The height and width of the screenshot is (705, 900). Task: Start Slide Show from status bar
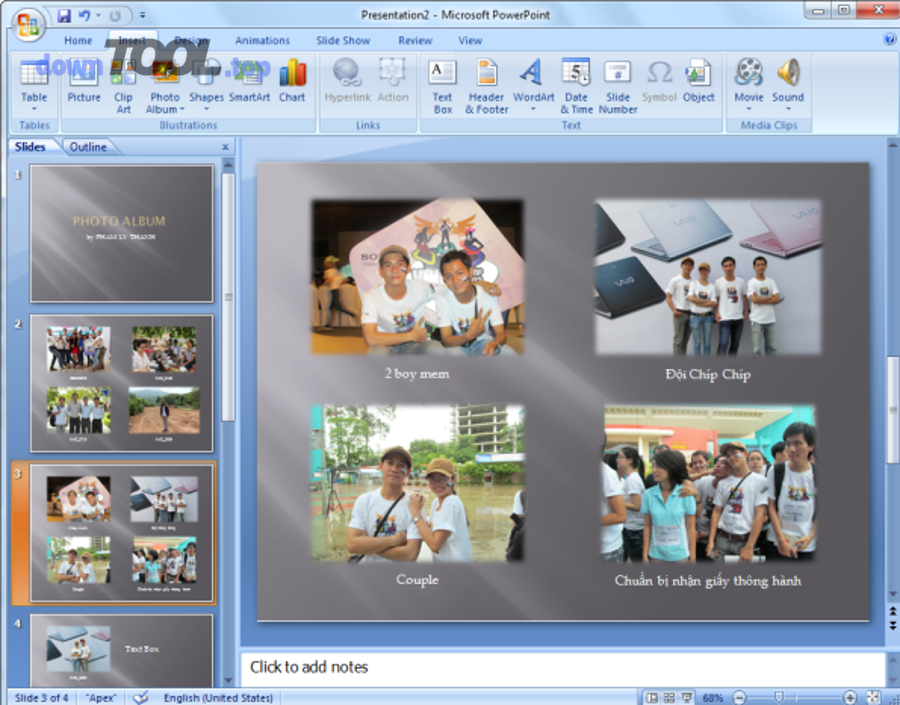tap(687, 697)
